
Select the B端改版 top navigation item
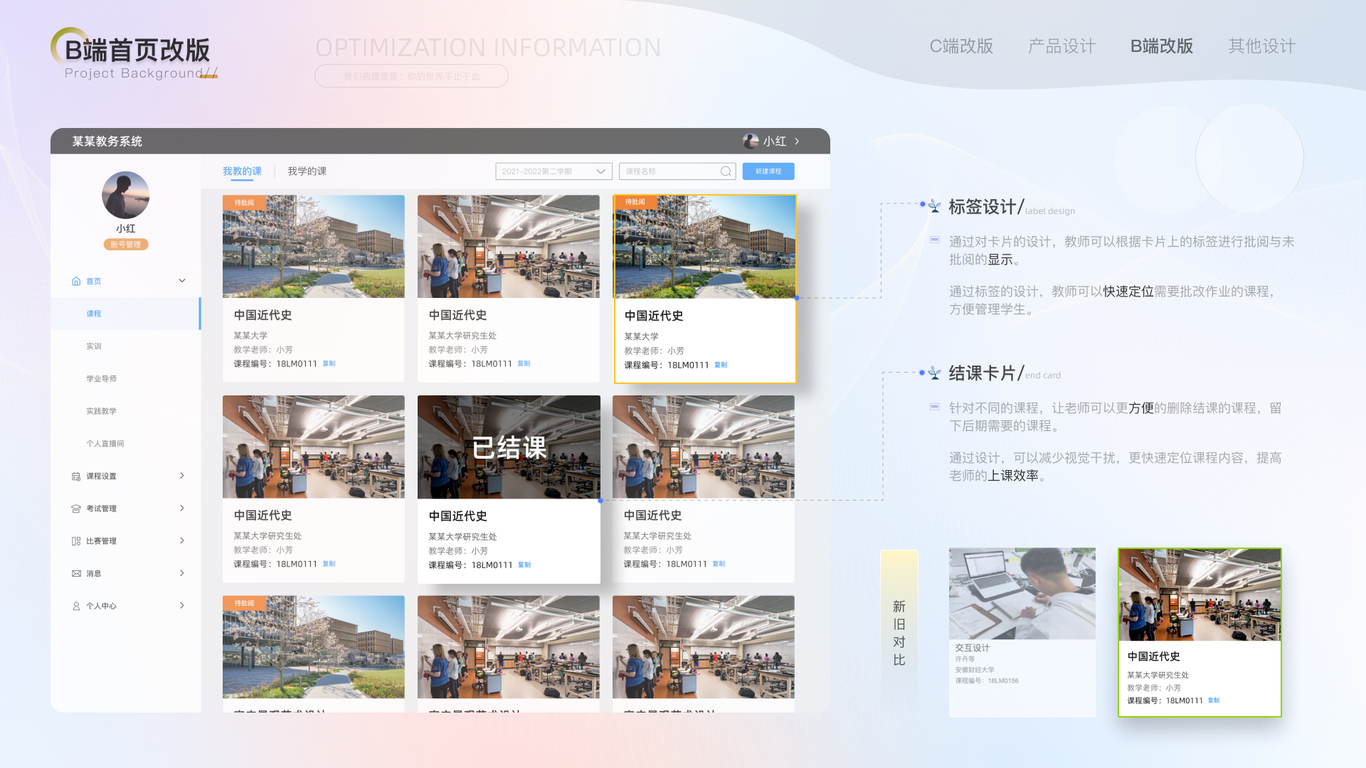coord(1162,46)
